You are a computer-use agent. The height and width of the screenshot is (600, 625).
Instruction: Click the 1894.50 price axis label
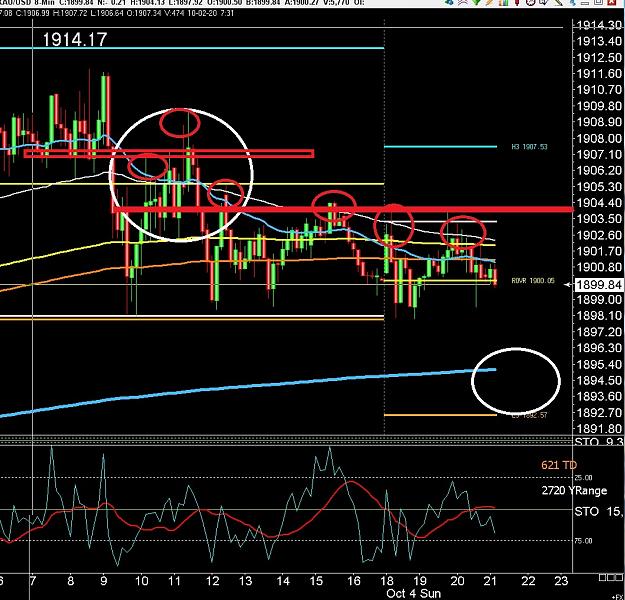tap(599, 380)
